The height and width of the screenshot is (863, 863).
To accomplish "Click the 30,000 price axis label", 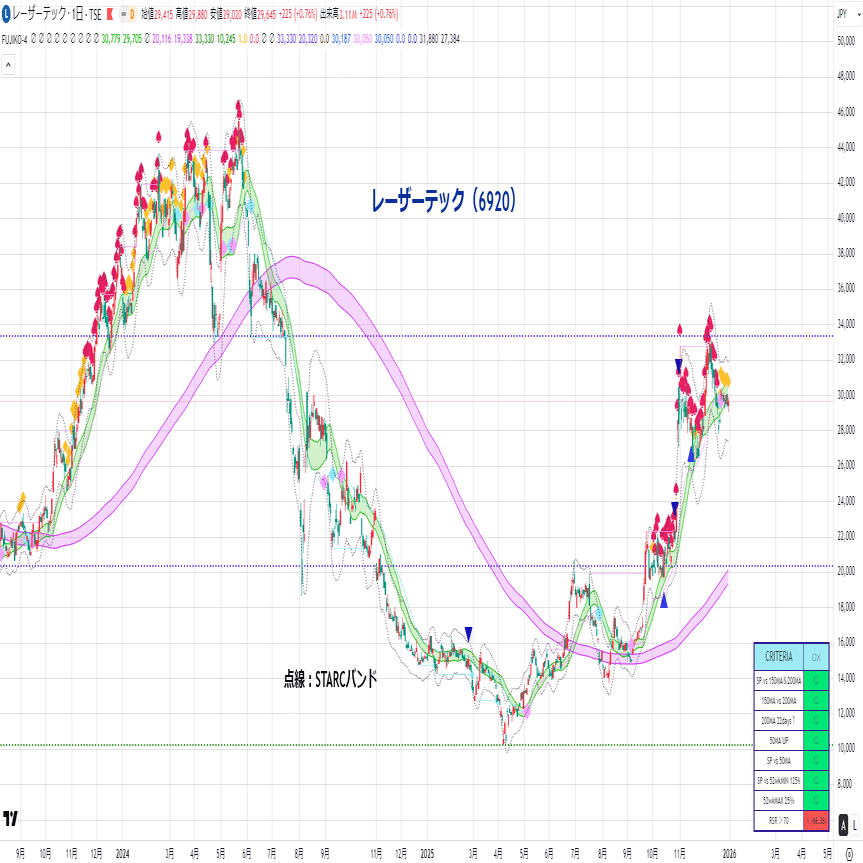I will [x=846, y=395].
